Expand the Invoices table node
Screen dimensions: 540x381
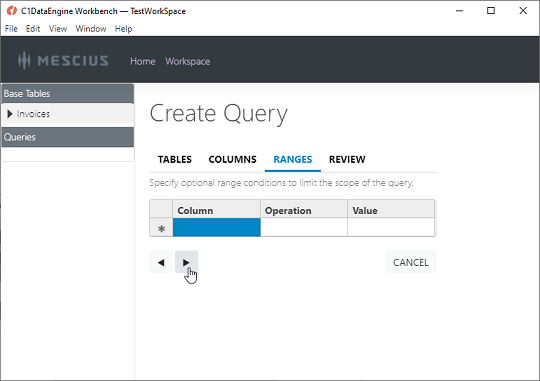(x=10, y=114)
